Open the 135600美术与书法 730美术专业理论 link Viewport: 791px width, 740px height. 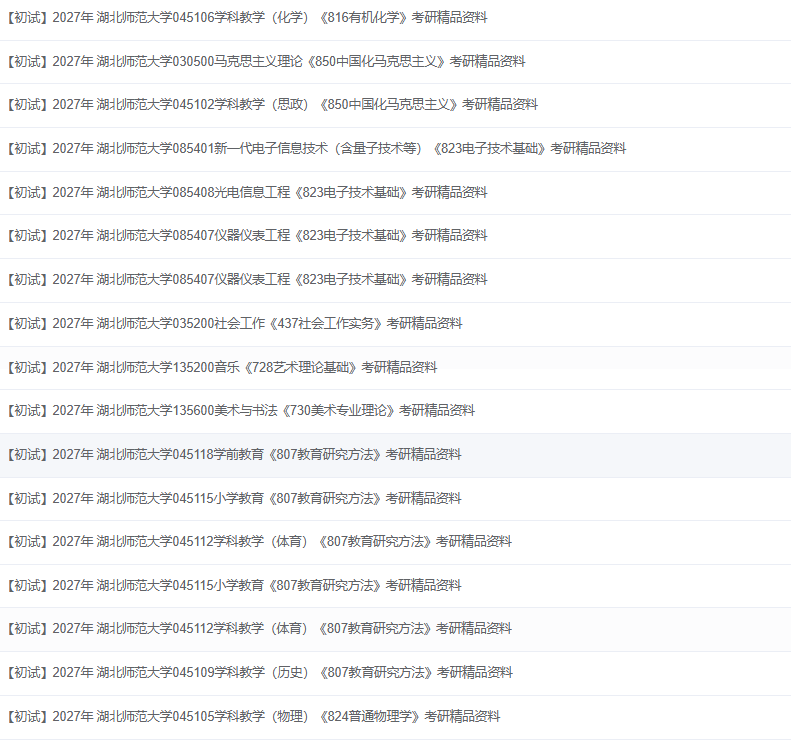point(241,411)
